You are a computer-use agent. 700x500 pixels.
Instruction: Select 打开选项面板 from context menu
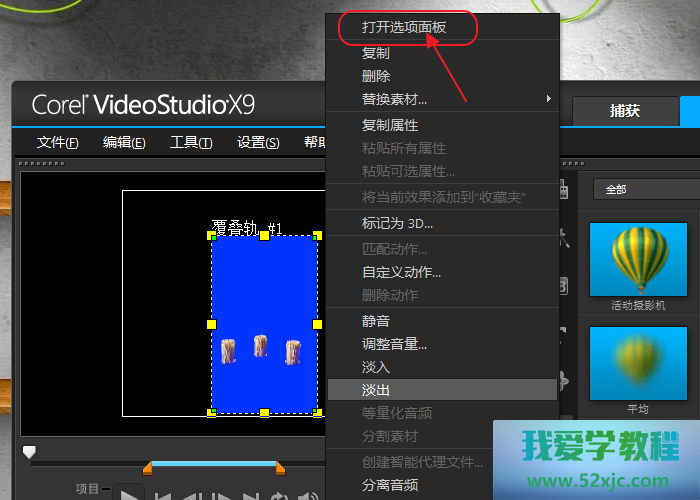point(404,28)
